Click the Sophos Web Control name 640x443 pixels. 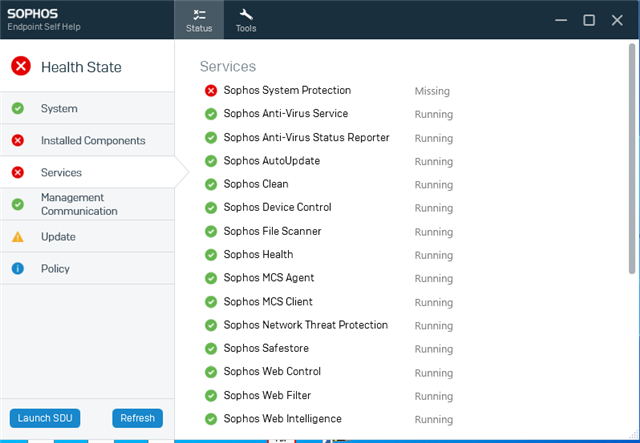(272, 372)
